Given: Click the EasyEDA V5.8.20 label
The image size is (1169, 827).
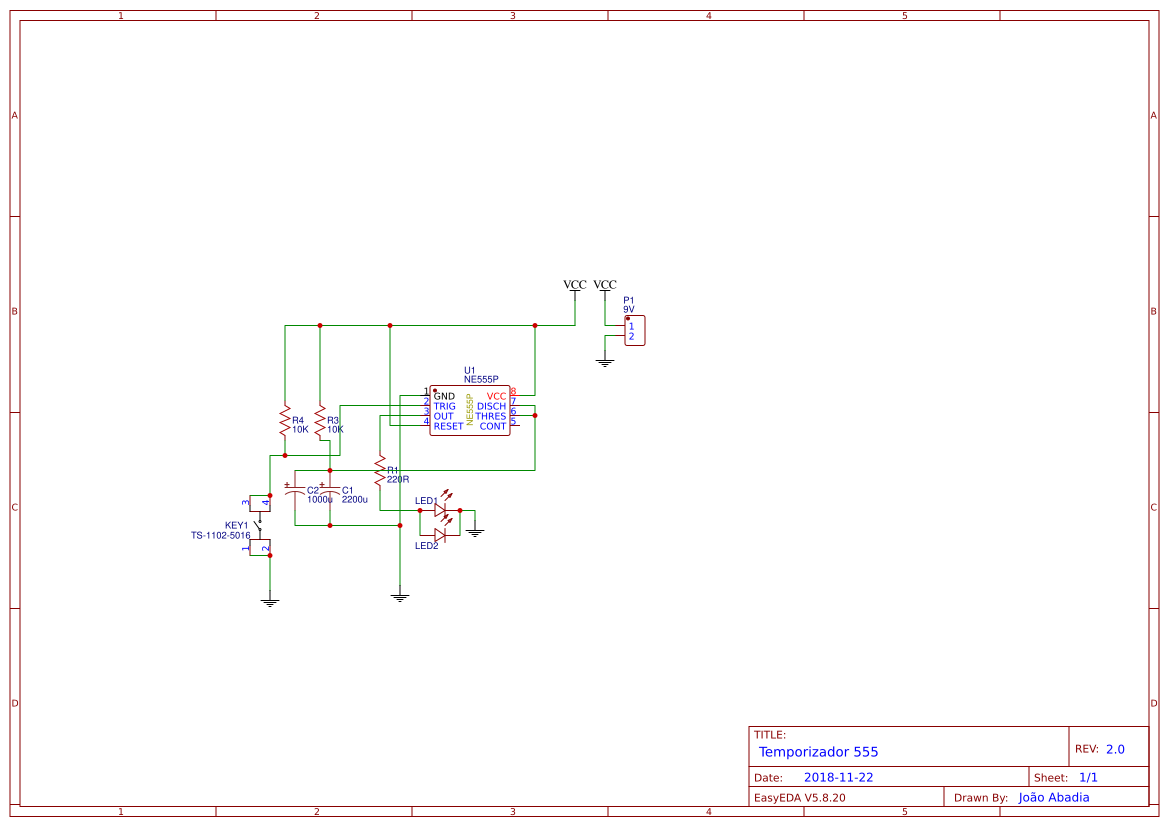Looking at the screenshot, I should pos(799,797).
